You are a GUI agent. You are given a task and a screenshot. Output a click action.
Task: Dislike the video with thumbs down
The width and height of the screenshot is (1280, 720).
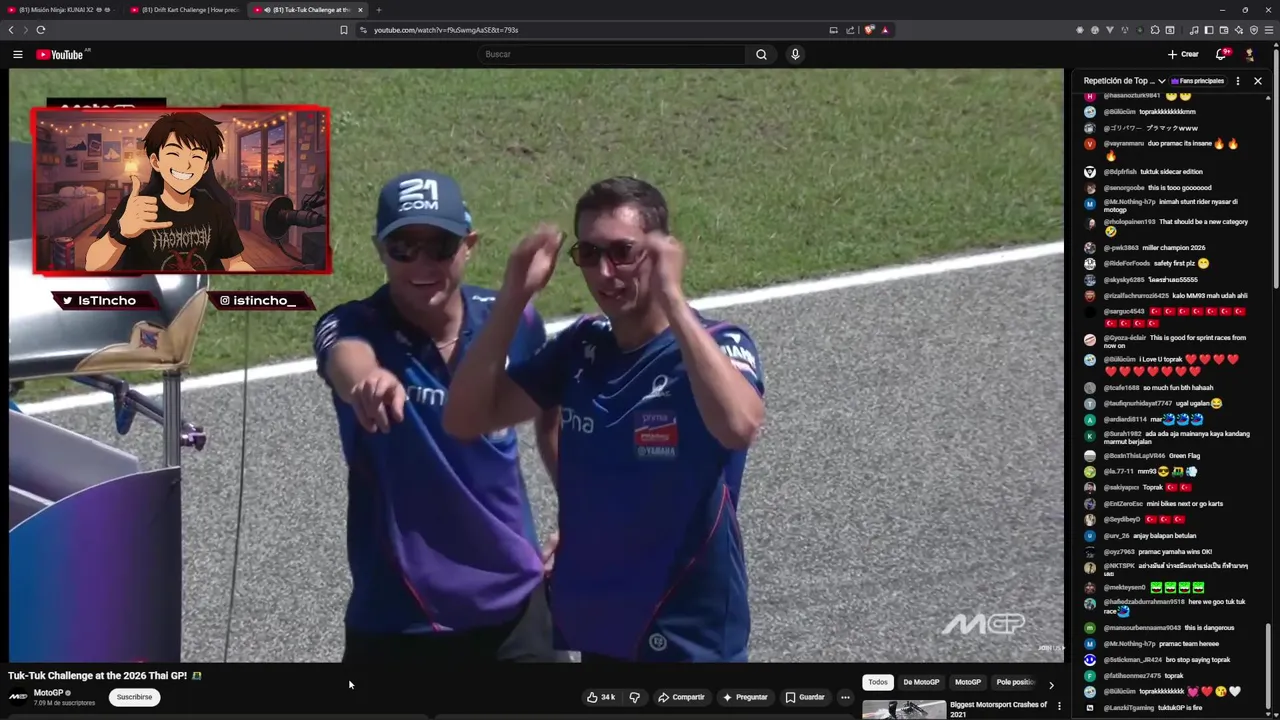tap(634, 697)
